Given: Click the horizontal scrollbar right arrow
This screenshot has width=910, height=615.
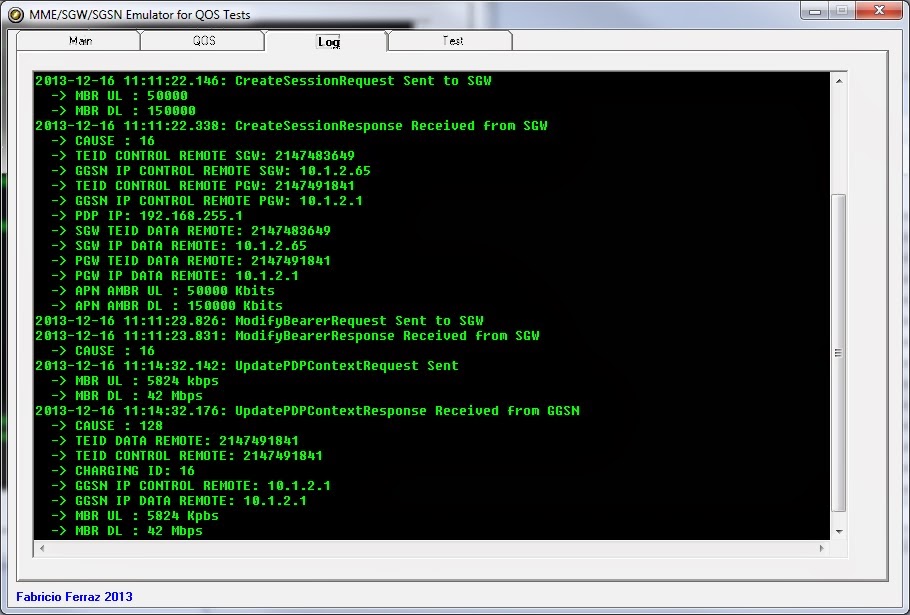Looking at the screenshot, I should [820, 548].
